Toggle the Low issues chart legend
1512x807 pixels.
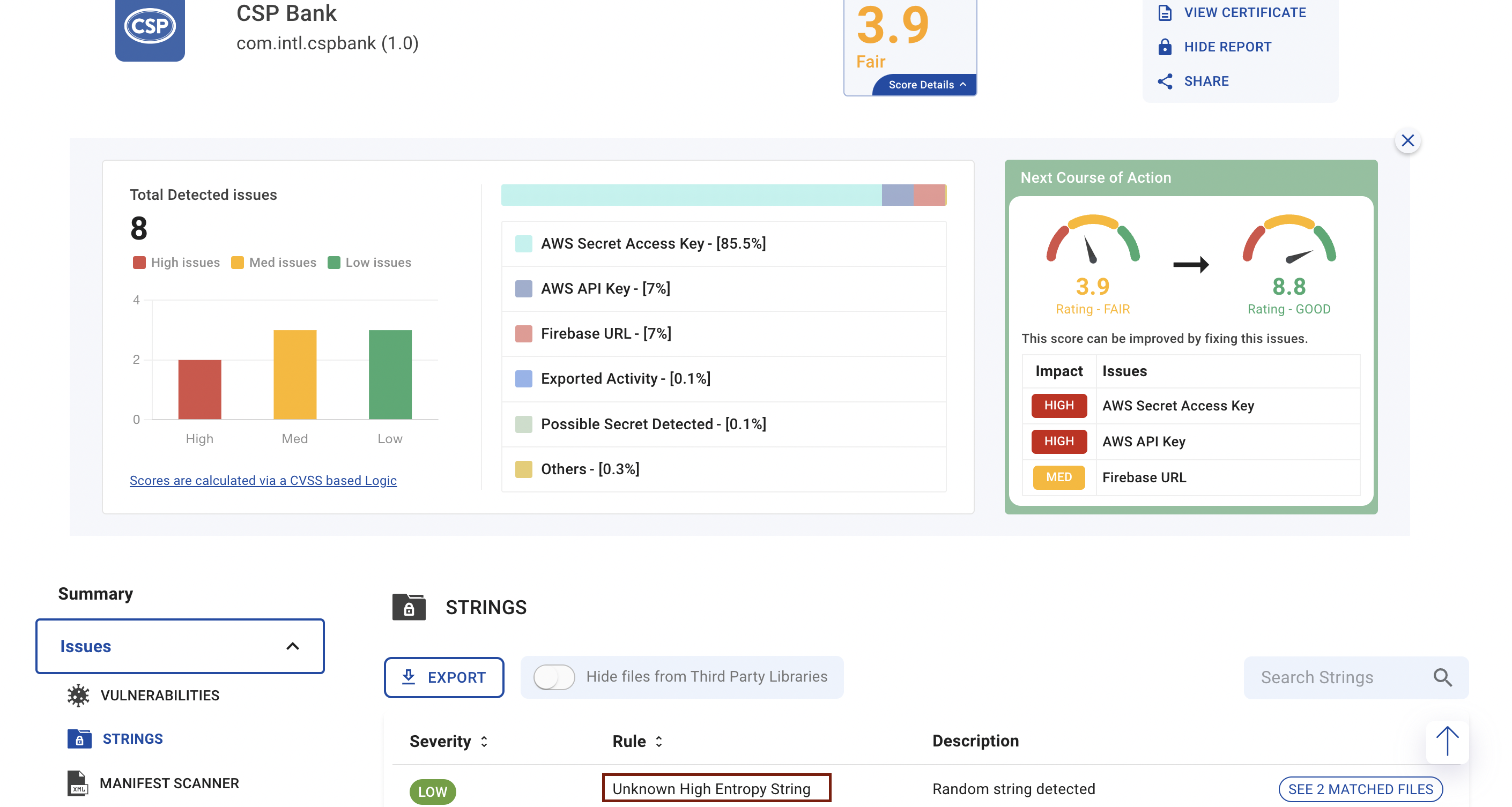tap(369, 262)
